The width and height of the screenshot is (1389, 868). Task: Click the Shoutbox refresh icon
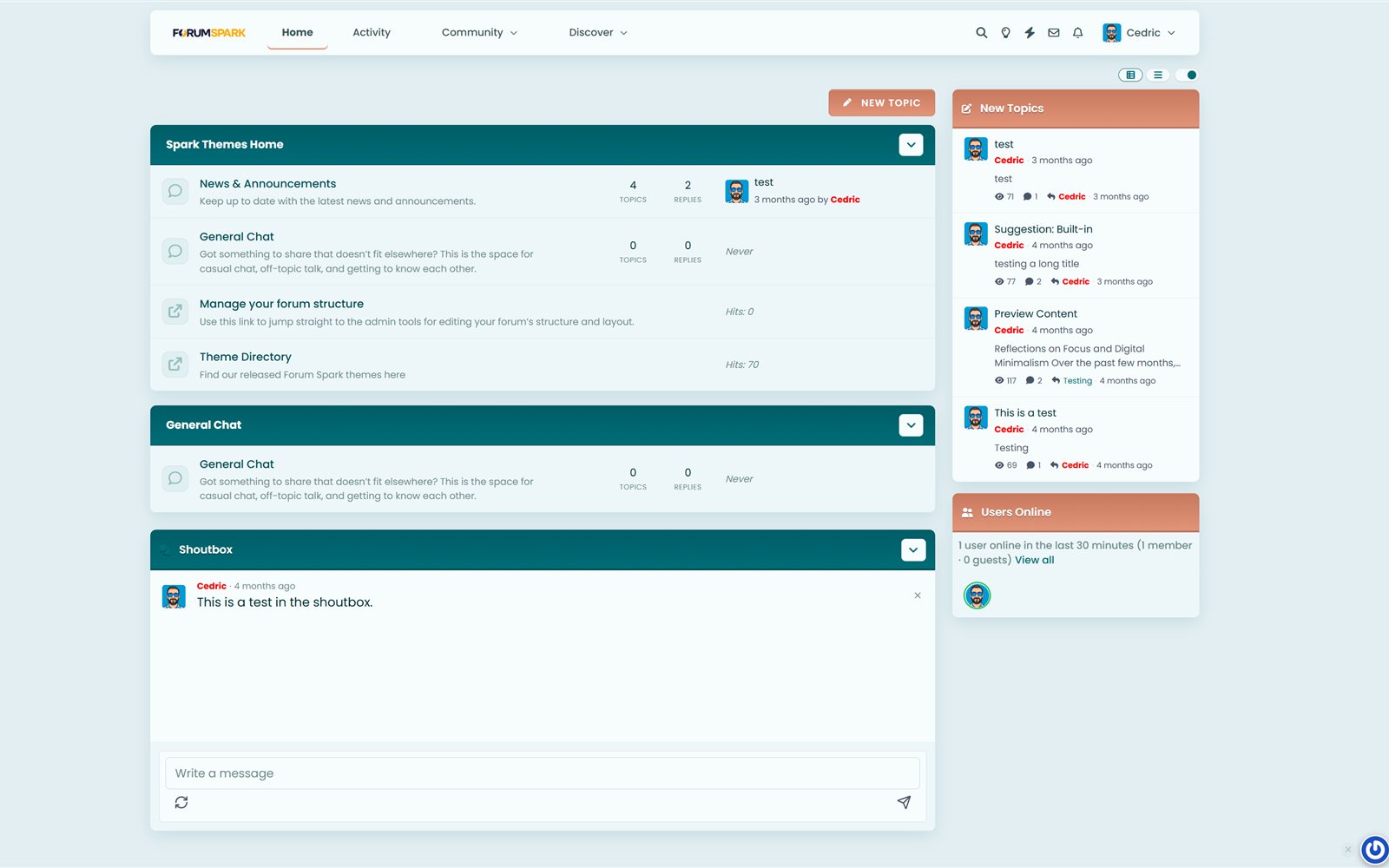(181, 803)
